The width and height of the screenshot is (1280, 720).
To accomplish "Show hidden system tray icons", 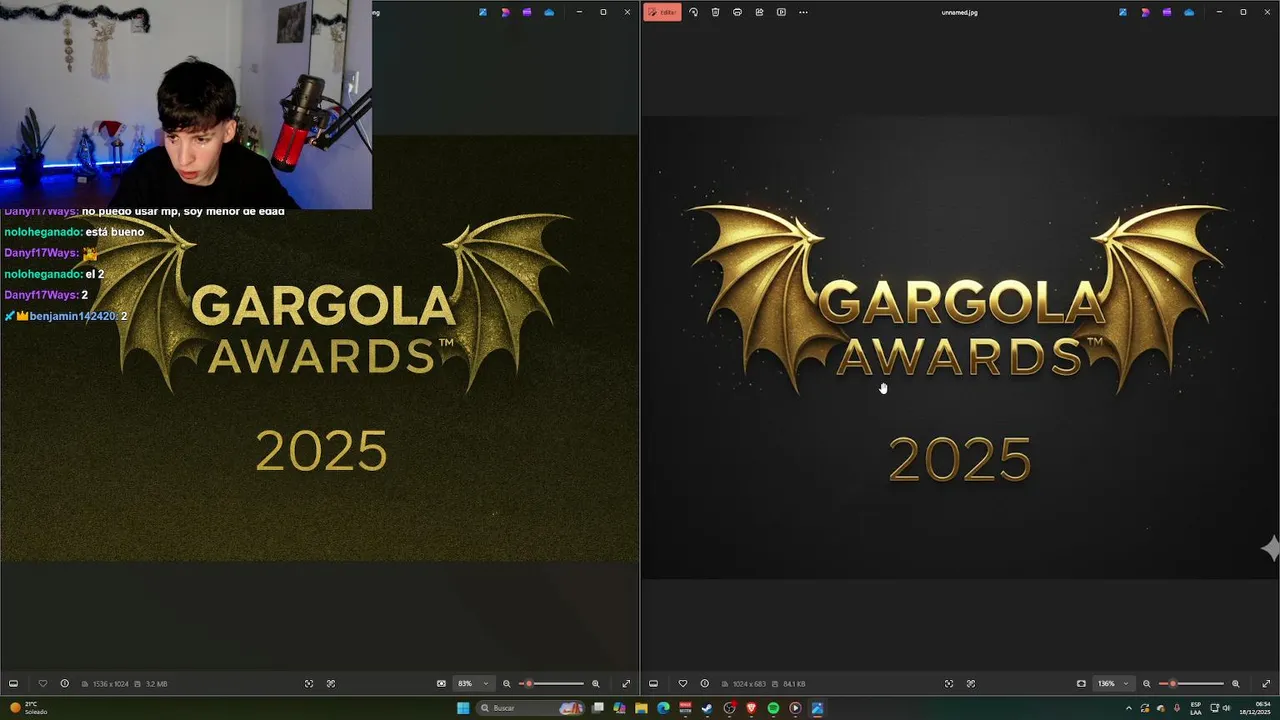I will 1129,708.
